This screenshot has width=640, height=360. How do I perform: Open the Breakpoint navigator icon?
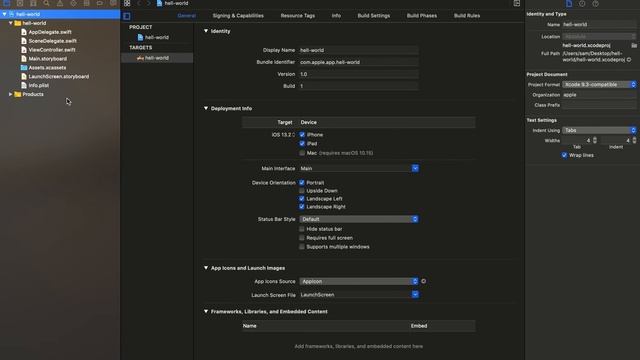(100, 3)
